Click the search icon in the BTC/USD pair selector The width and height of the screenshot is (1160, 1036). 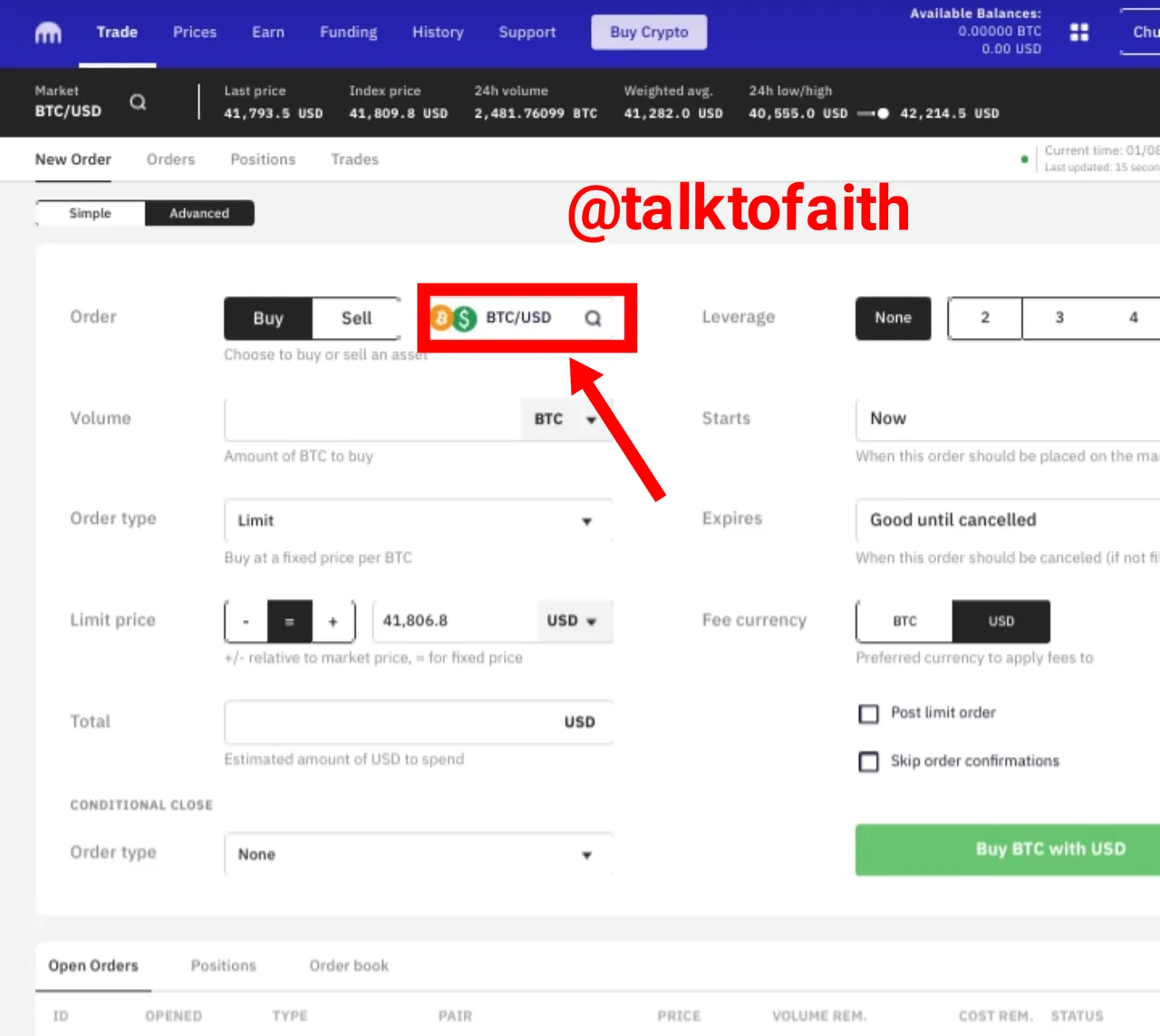[x=593, y=318]
